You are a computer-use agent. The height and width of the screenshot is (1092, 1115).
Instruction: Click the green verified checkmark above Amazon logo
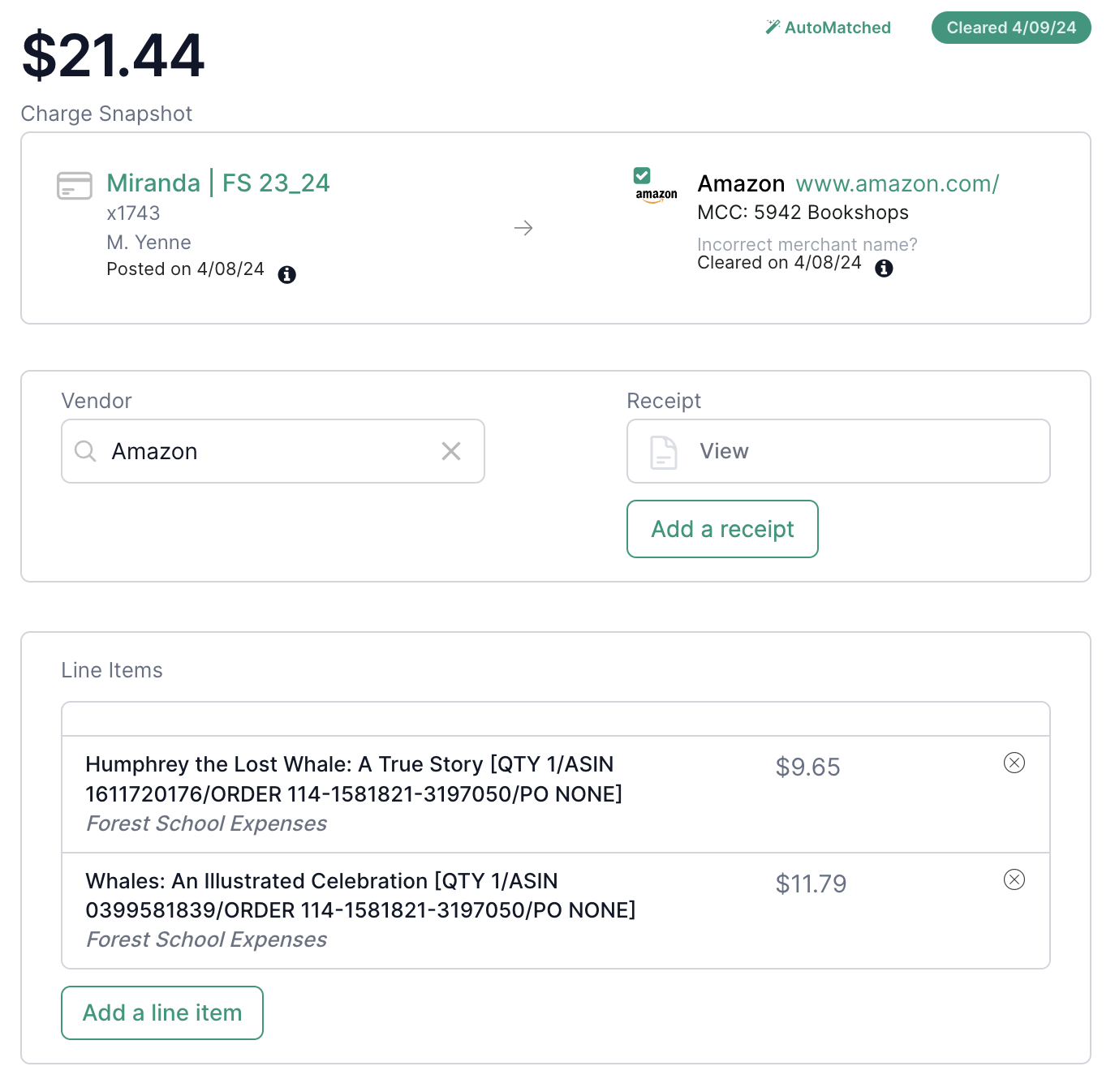point(642,175)
